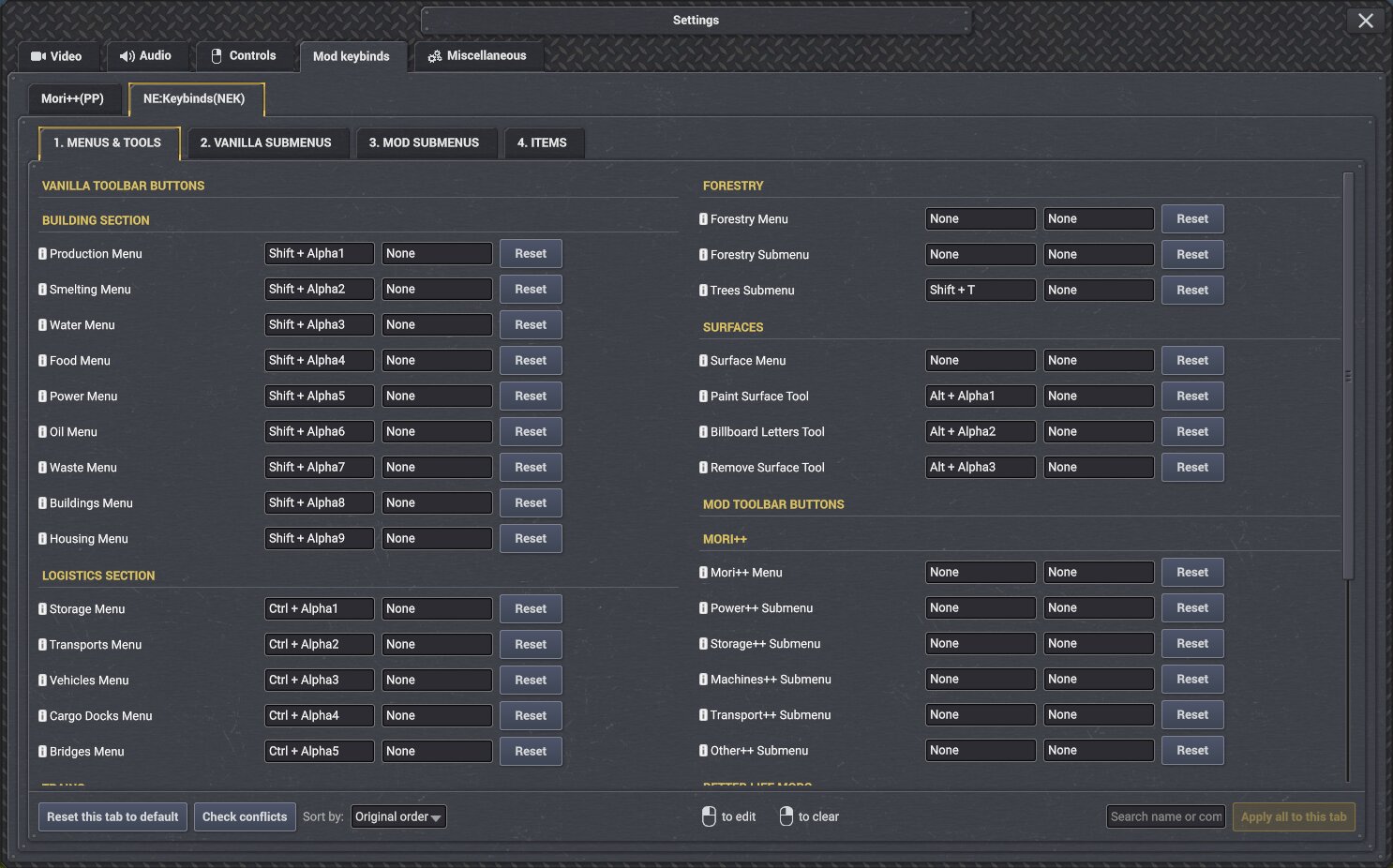Edit Smelting Menu secondary keybind None
This screenshot has height=868, width=1393.
(x=437, y=290)
